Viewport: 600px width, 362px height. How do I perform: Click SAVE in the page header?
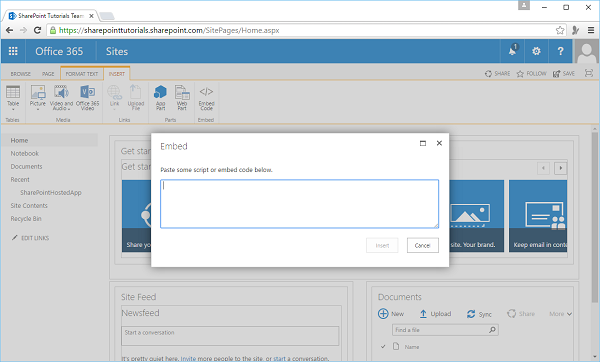coord(564,73)
